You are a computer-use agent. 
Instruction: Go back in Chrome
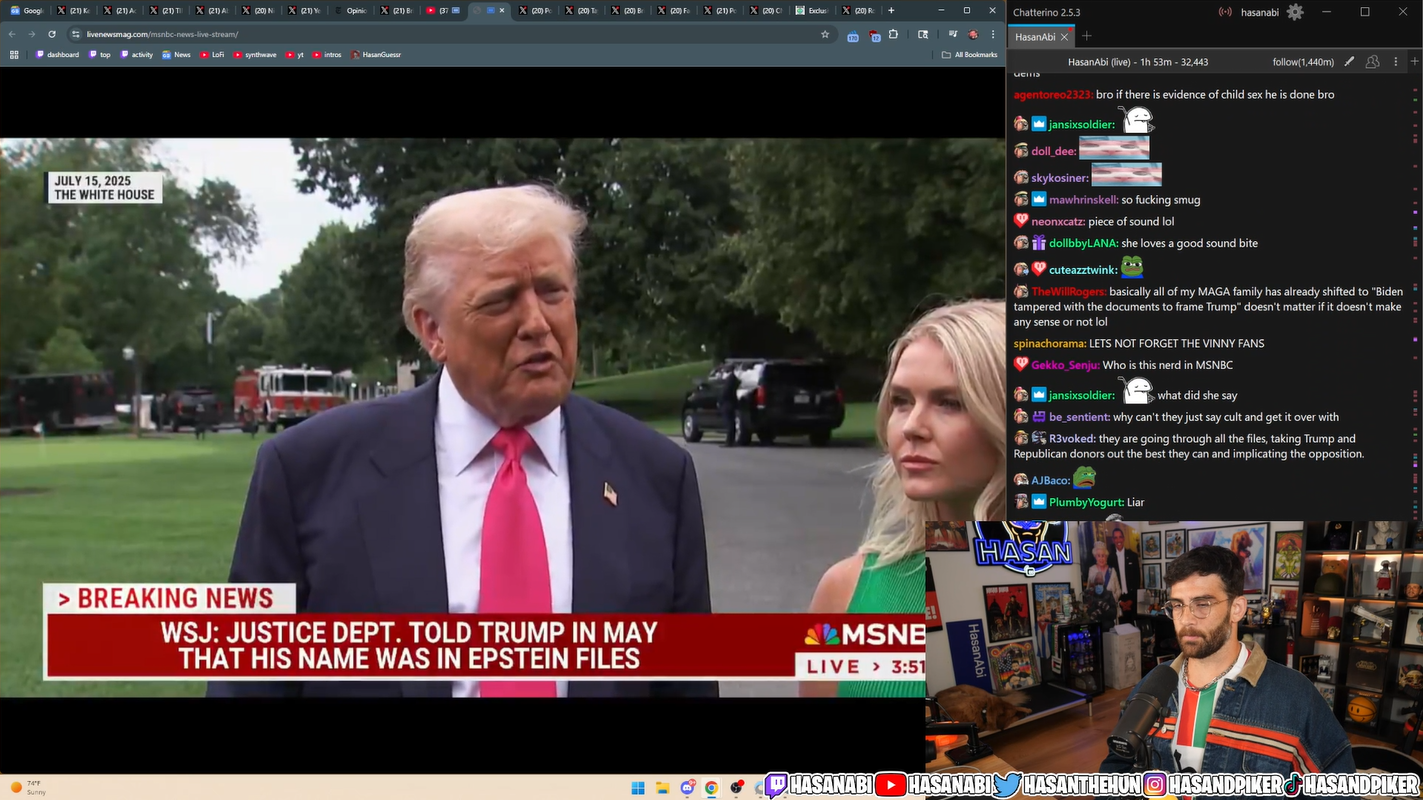click(x=12, y=34)
